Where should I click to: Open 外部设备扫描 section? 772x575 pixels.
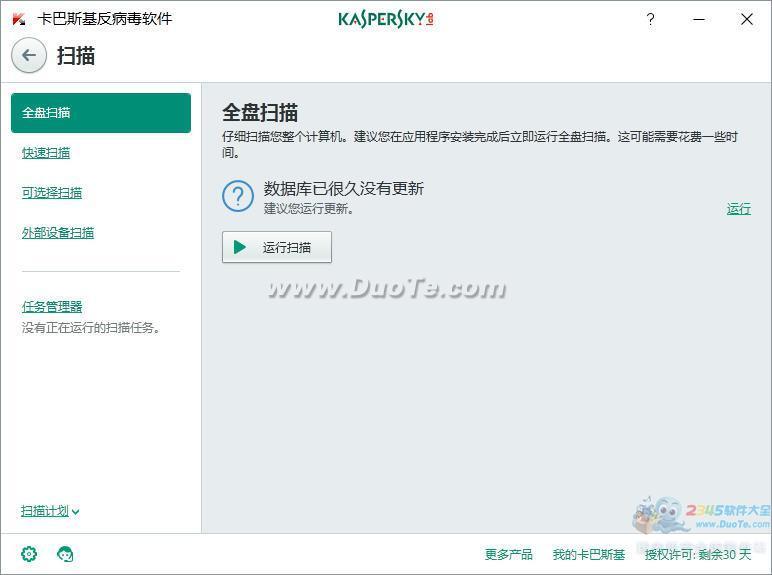click(58, 232)
